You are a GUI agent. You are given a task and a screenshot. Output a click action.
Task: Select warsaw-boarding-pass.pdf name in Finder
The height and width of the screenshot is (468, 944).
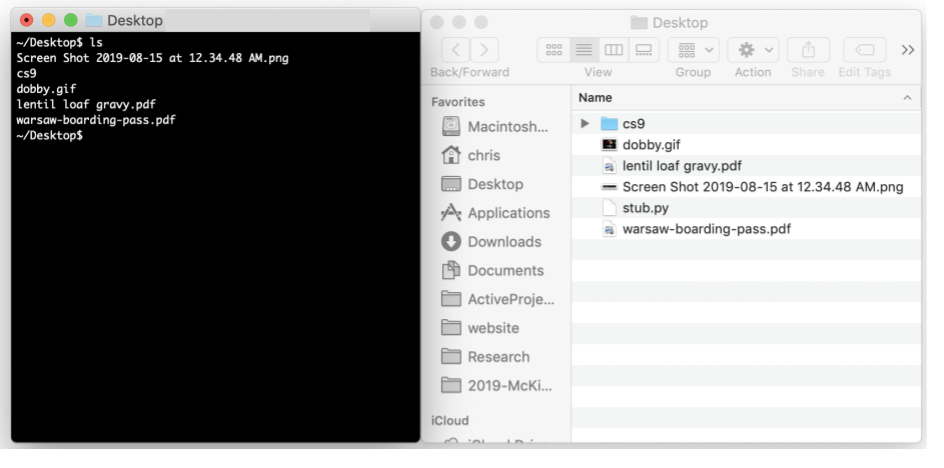pos(706,229)
